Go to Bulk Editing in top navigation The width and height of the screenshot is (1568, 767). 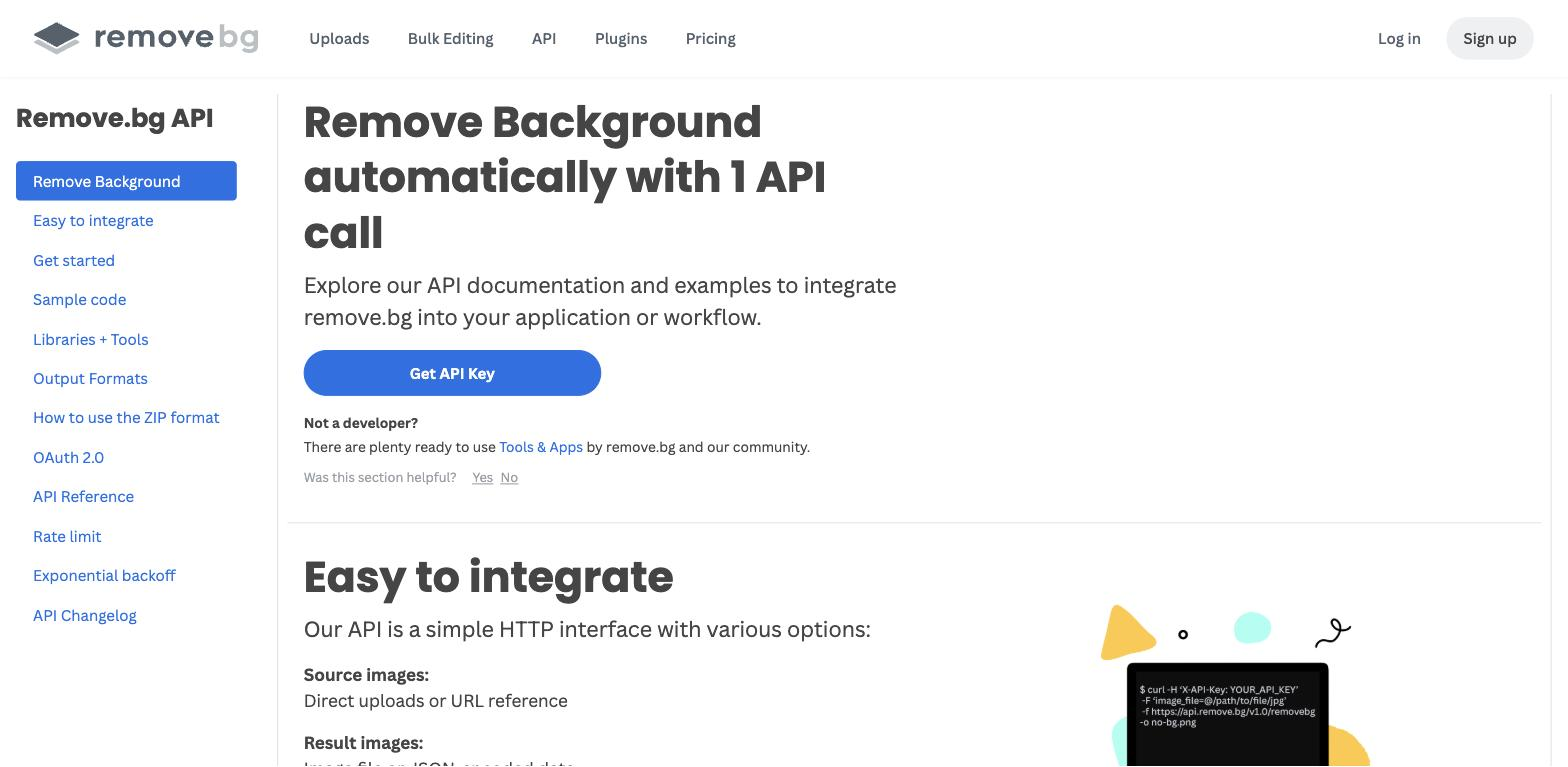(x=450, y=38)
